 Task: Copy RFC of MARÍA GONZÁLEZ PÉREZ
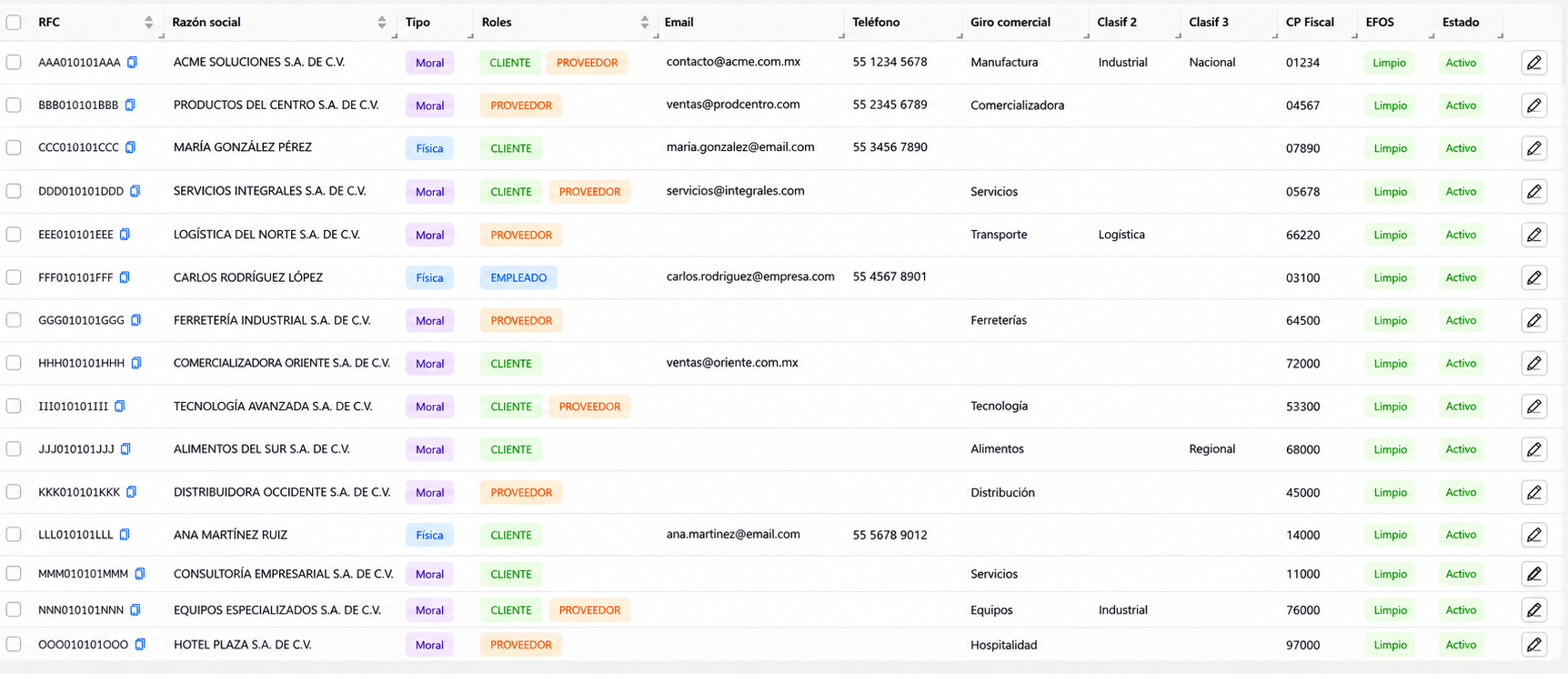click(130, 147)
